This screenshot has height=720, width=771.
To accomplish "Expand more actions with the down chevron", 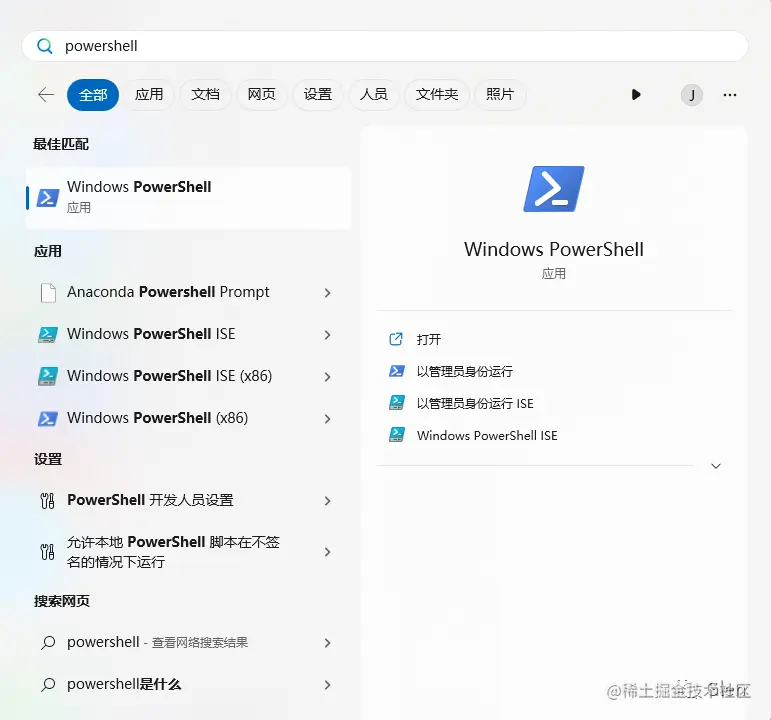I will (x=716, y=466).
